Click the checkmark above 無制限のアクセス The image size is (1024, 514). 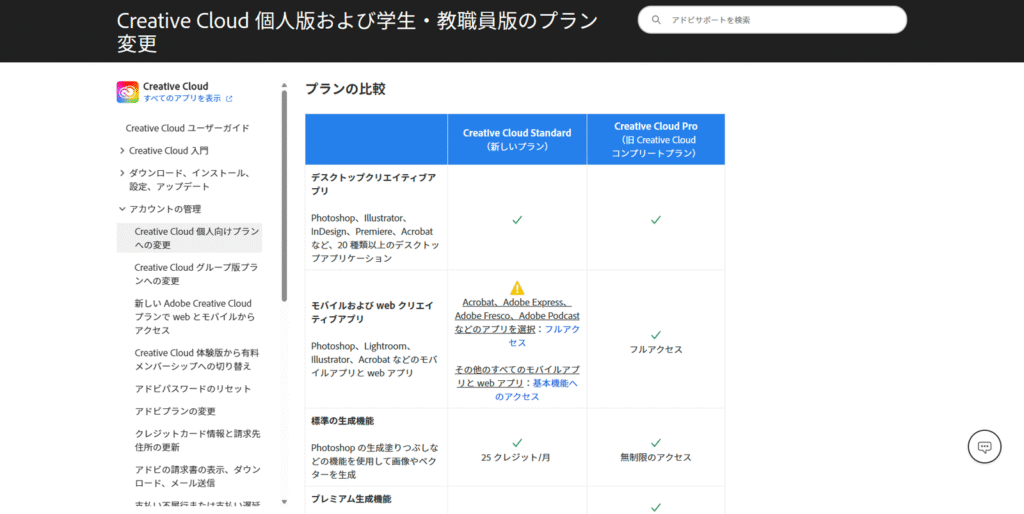coord(656,443)
